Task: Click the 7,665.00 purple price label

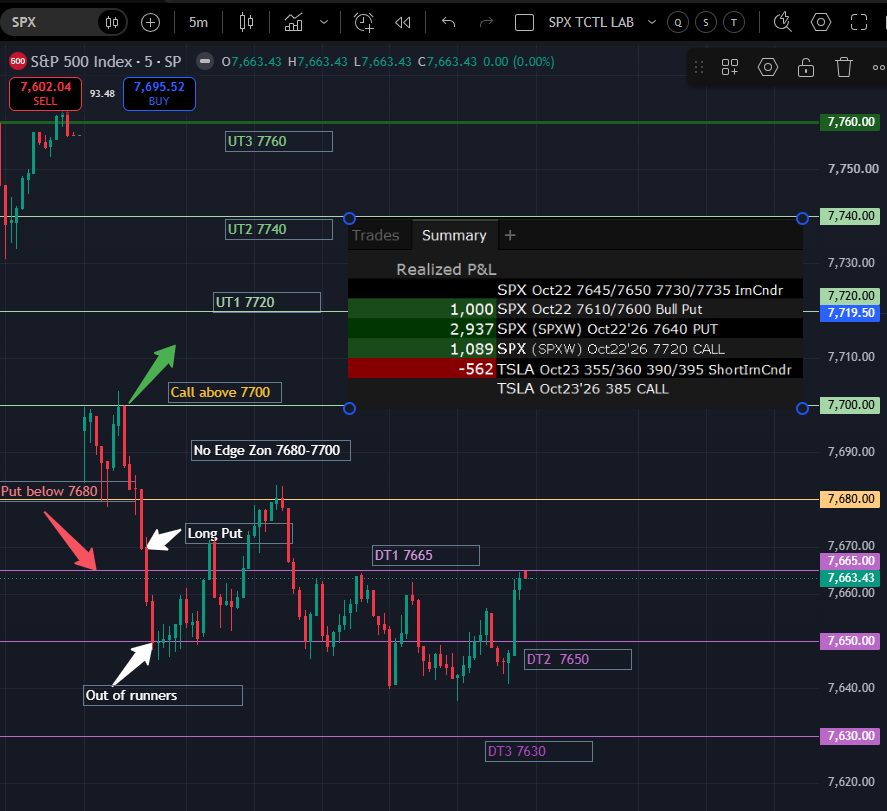Action: 850,561
